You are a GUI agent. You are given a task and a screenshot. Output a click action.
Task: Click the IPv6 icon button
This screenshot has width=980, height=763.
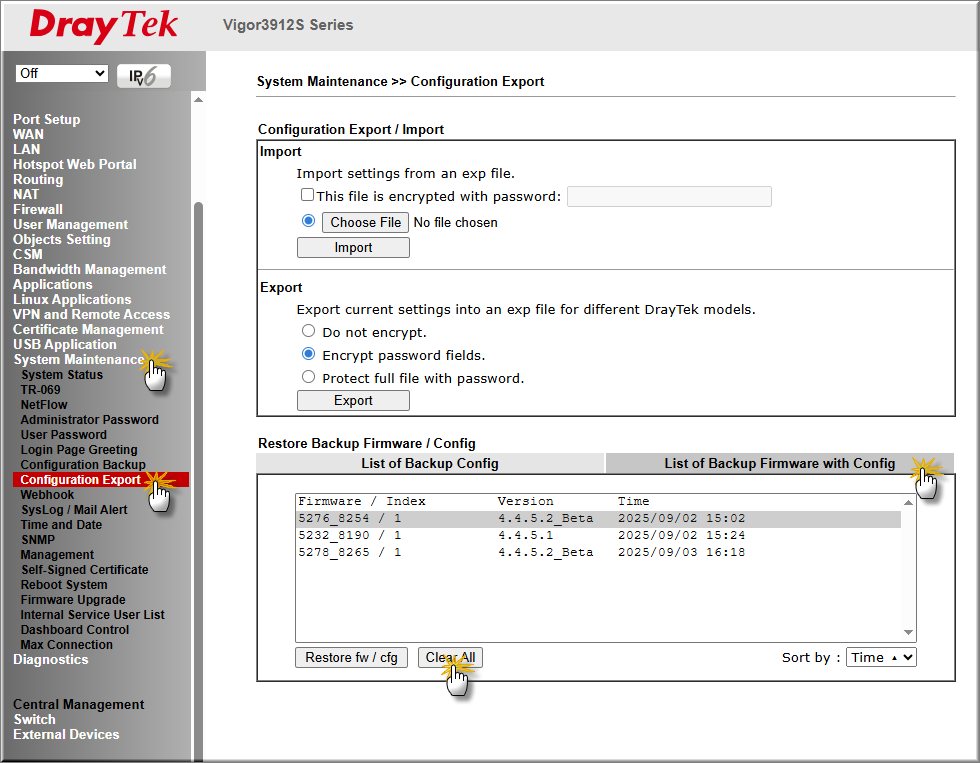click(x=144, y=76)
